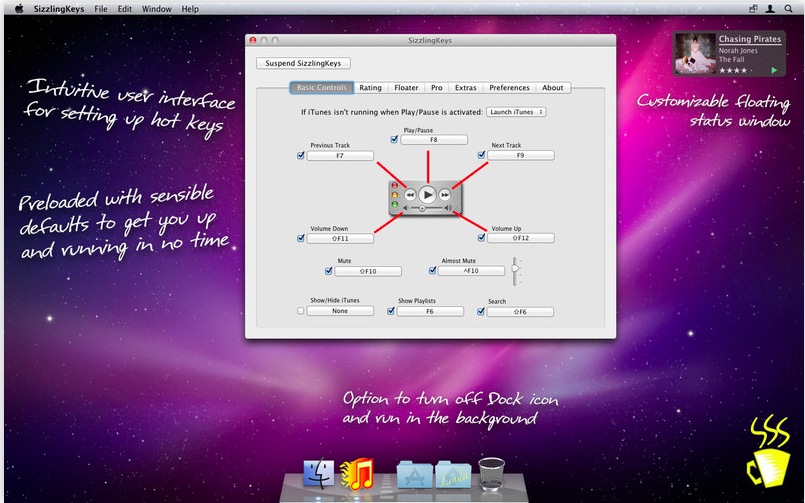Click the displays icon in the menu bar
The height and width of the screenshot is (503, 805).
753,9
